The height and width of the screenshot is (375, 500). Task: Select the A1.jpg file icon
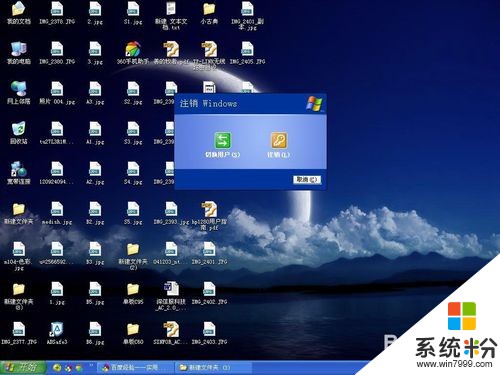pos(95,129)
